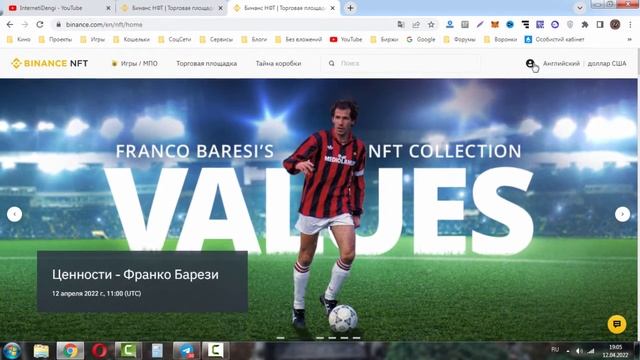Click the blue person extension icon

[x=449, y=24]
